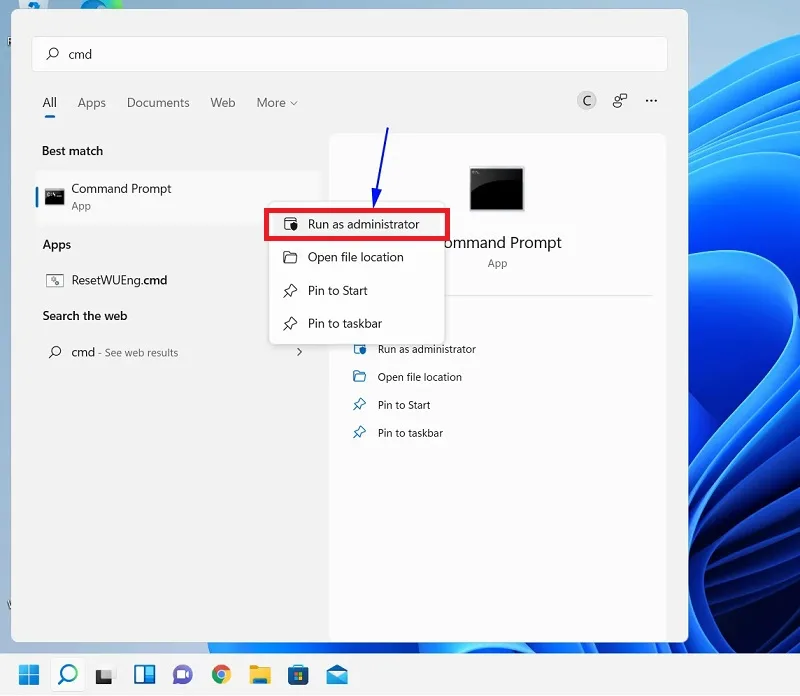Click the Best match heading text
Viewport: 800px width, 696px height.
pos(72,151)
